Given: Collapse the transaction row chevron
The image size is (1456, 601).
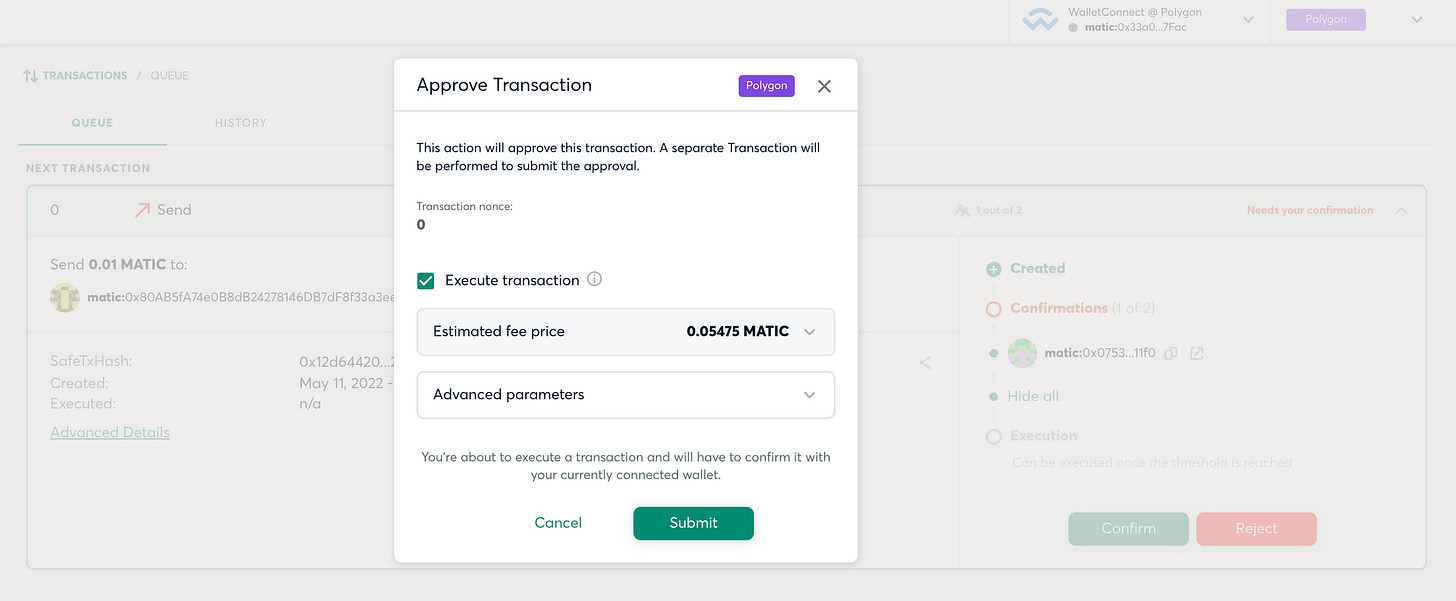Looking at the screenshot, I should [x=1400, y=210].
